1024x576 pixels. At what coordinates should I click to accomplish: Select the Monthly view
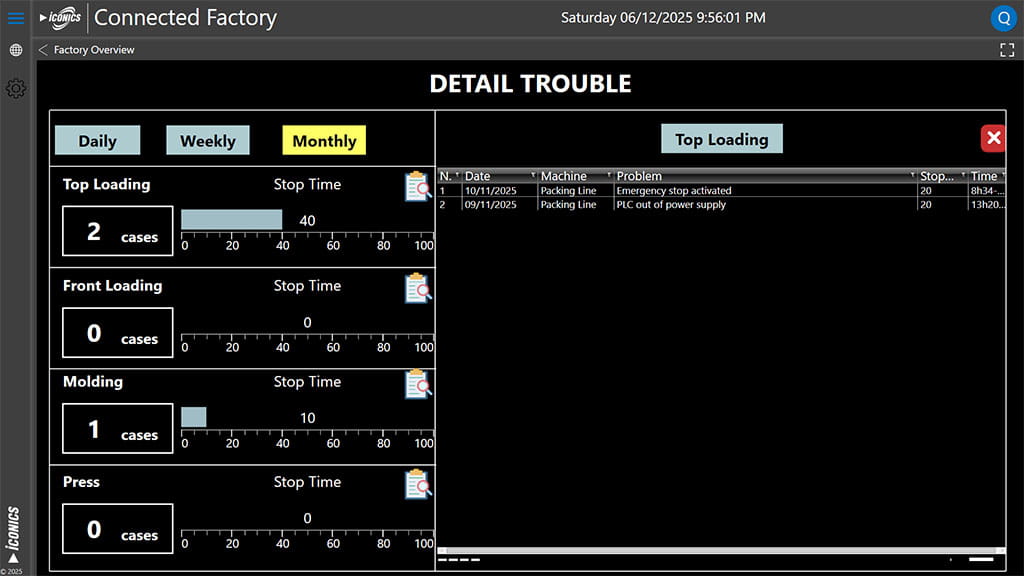click(x=324, y=141)
